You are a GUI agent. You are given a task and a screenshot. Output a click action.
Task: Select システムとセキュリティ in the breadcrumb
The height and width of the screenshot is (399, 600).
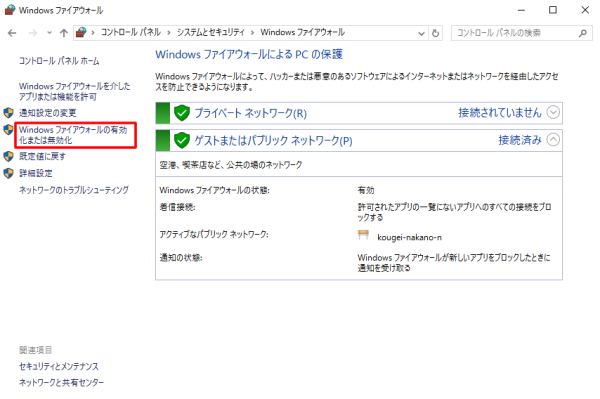210,33
